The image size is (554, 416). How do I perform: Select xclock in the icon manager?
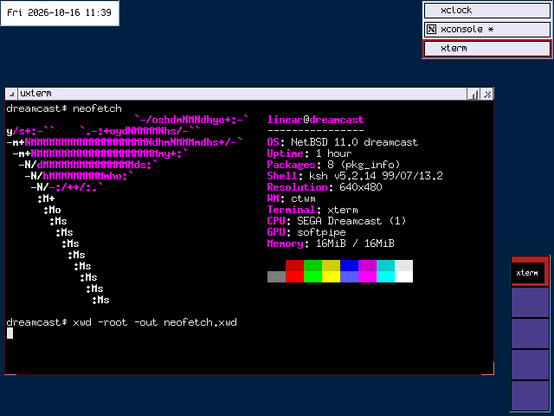(487, 10)
